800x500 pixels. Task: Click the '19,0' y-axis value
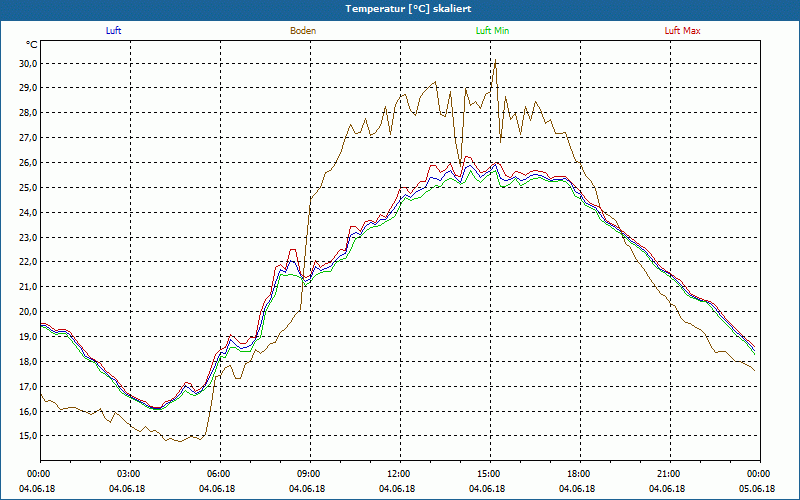[28, 337]
